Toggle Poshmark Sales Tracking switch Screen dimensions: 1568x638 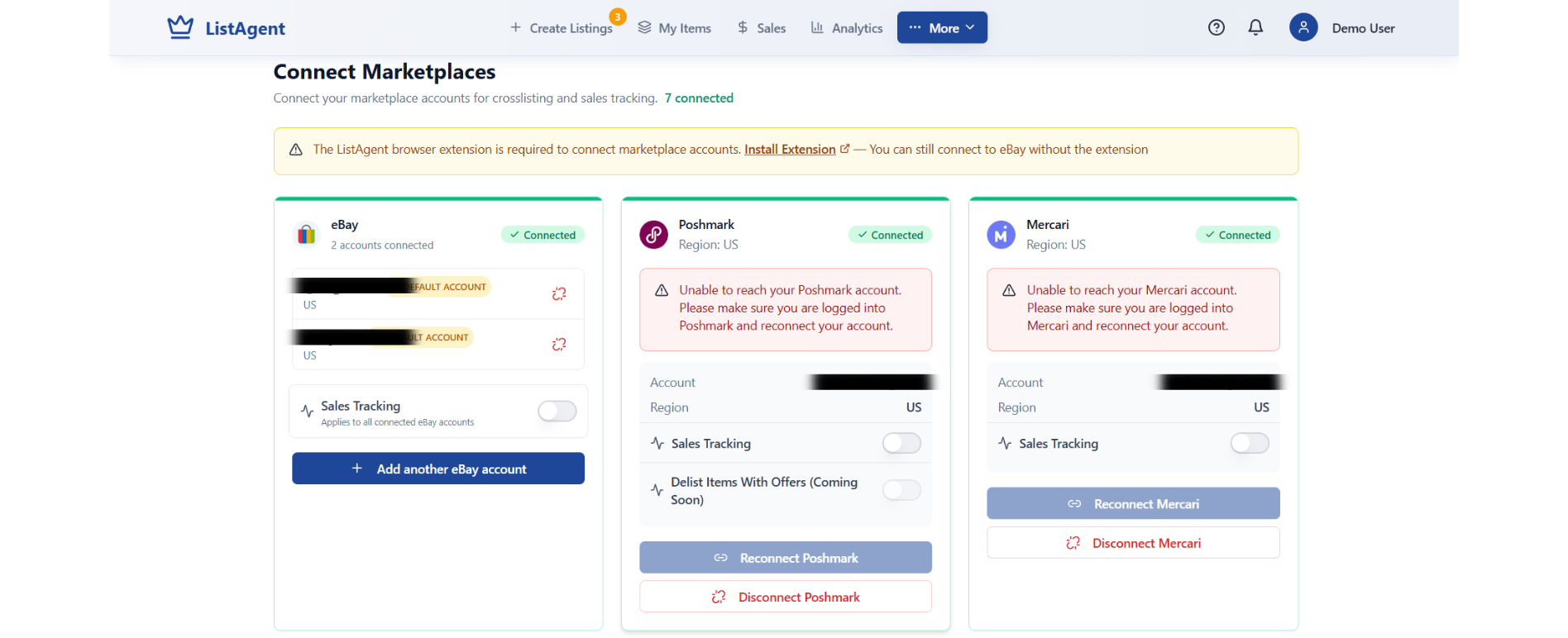click(x=901, y=443)
